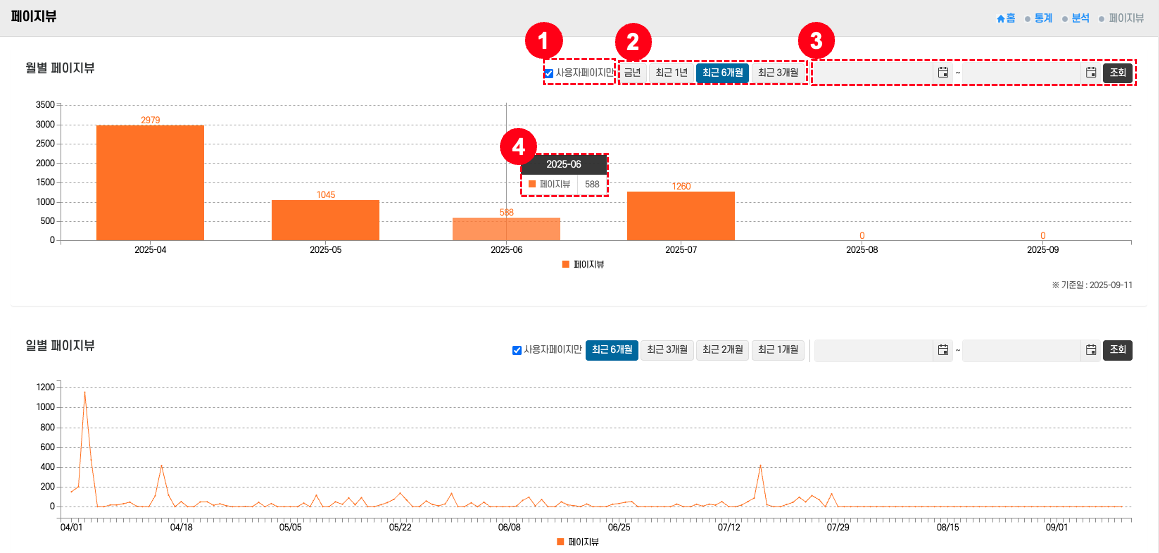This screenshot has height=553, width=1159.
Task: Click the 페이지뷰 legend swatch under monthly chart
Action: (x=565, y=264)
